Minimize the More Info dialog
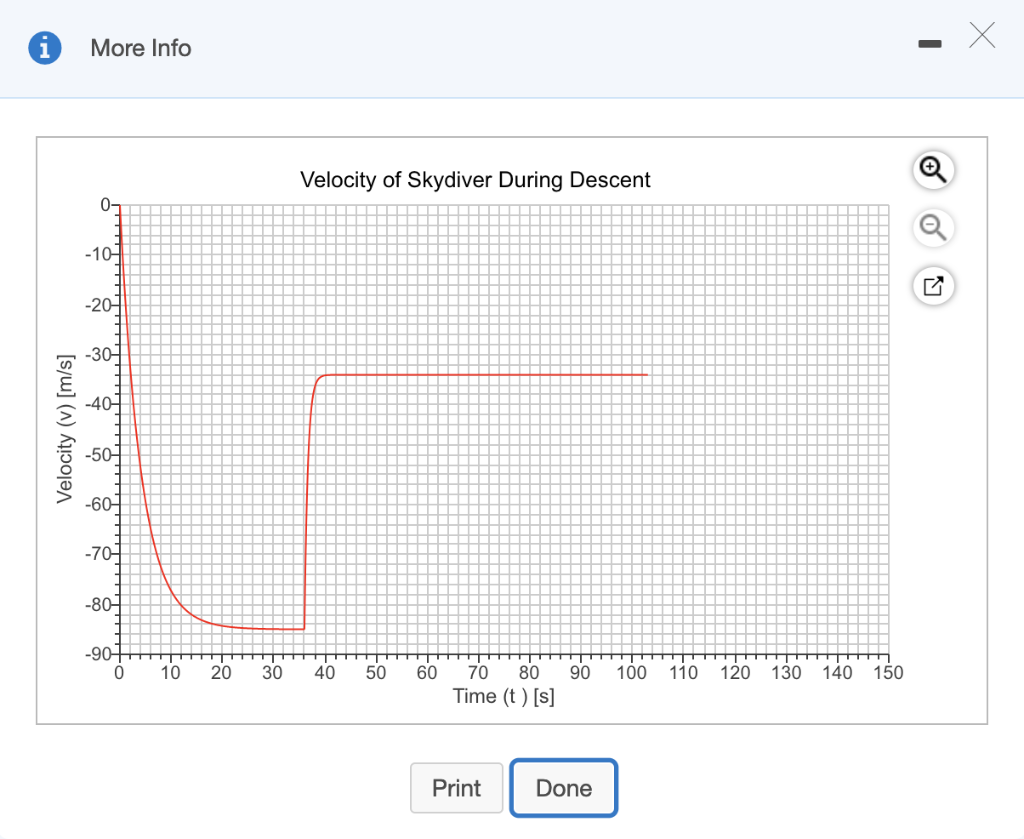The width and height of the screenshot is (1024, 839). (929, 44)
